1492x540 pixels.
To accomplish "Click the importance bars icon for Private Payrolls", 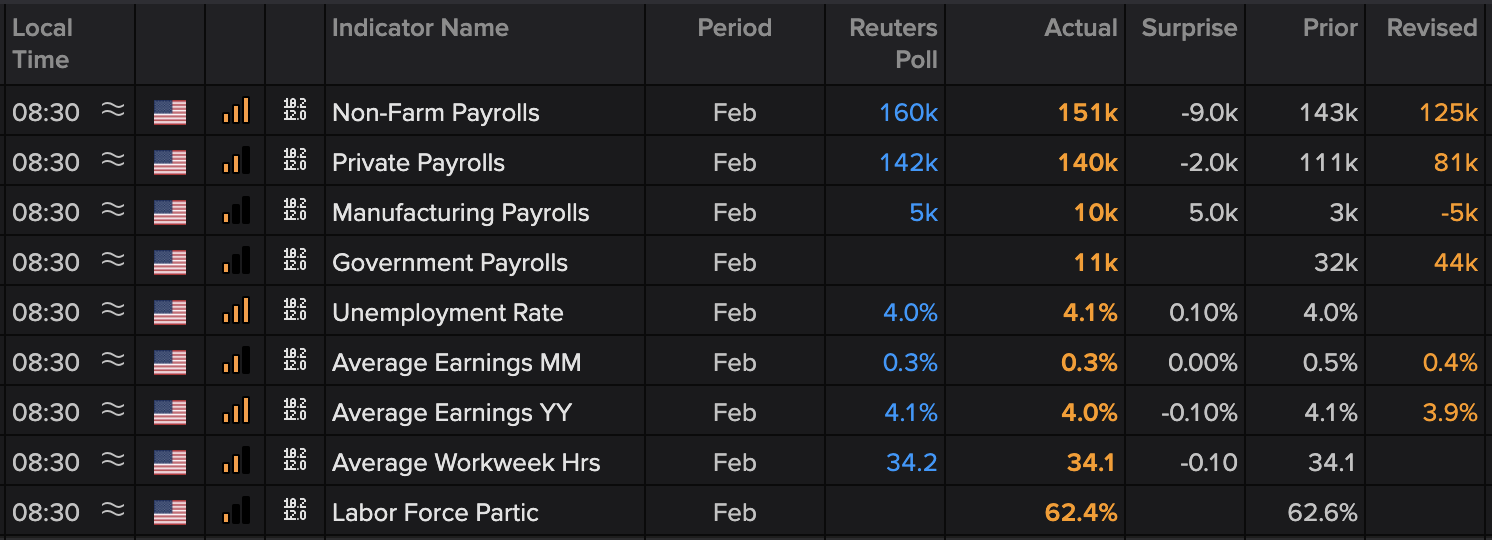I will pos(236,162).
